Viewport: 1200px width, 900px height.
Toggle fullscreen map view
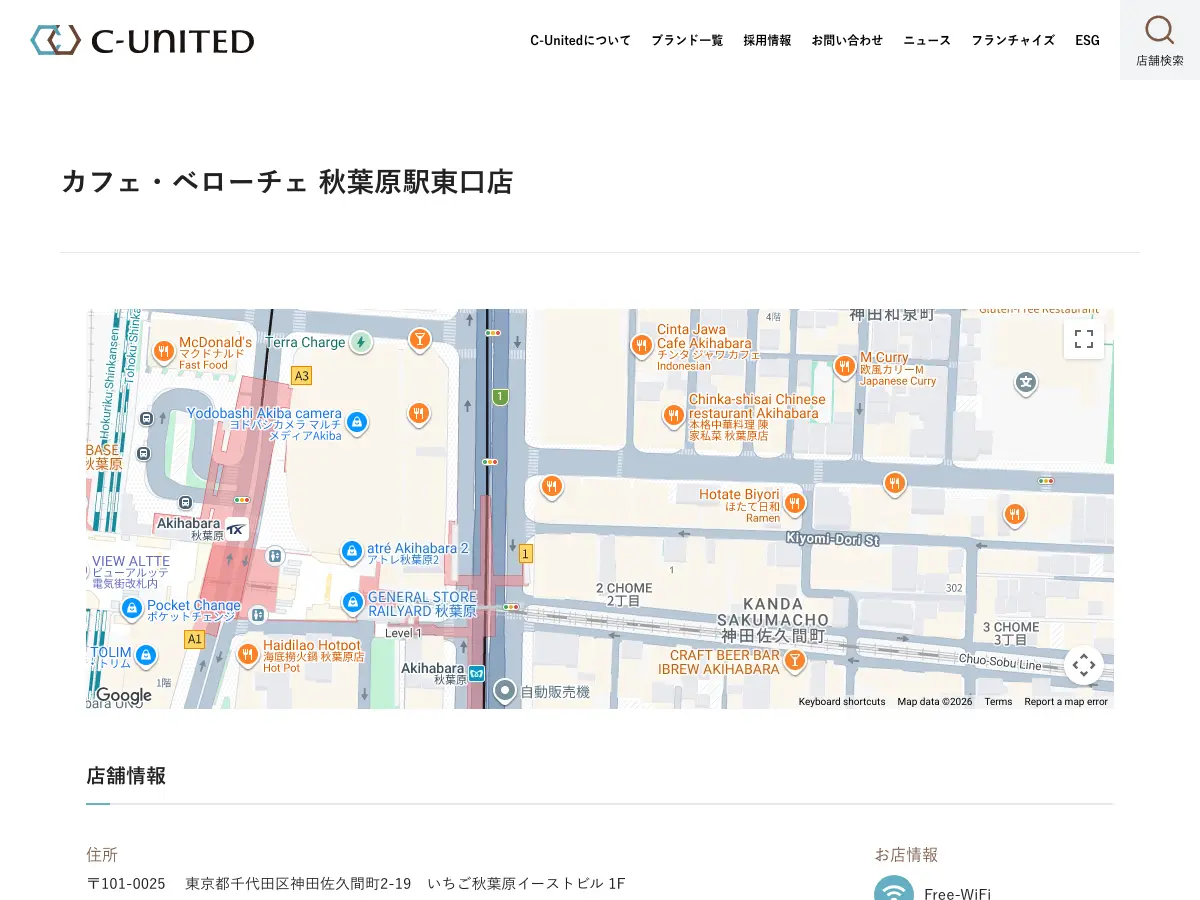click(1084, 338)
